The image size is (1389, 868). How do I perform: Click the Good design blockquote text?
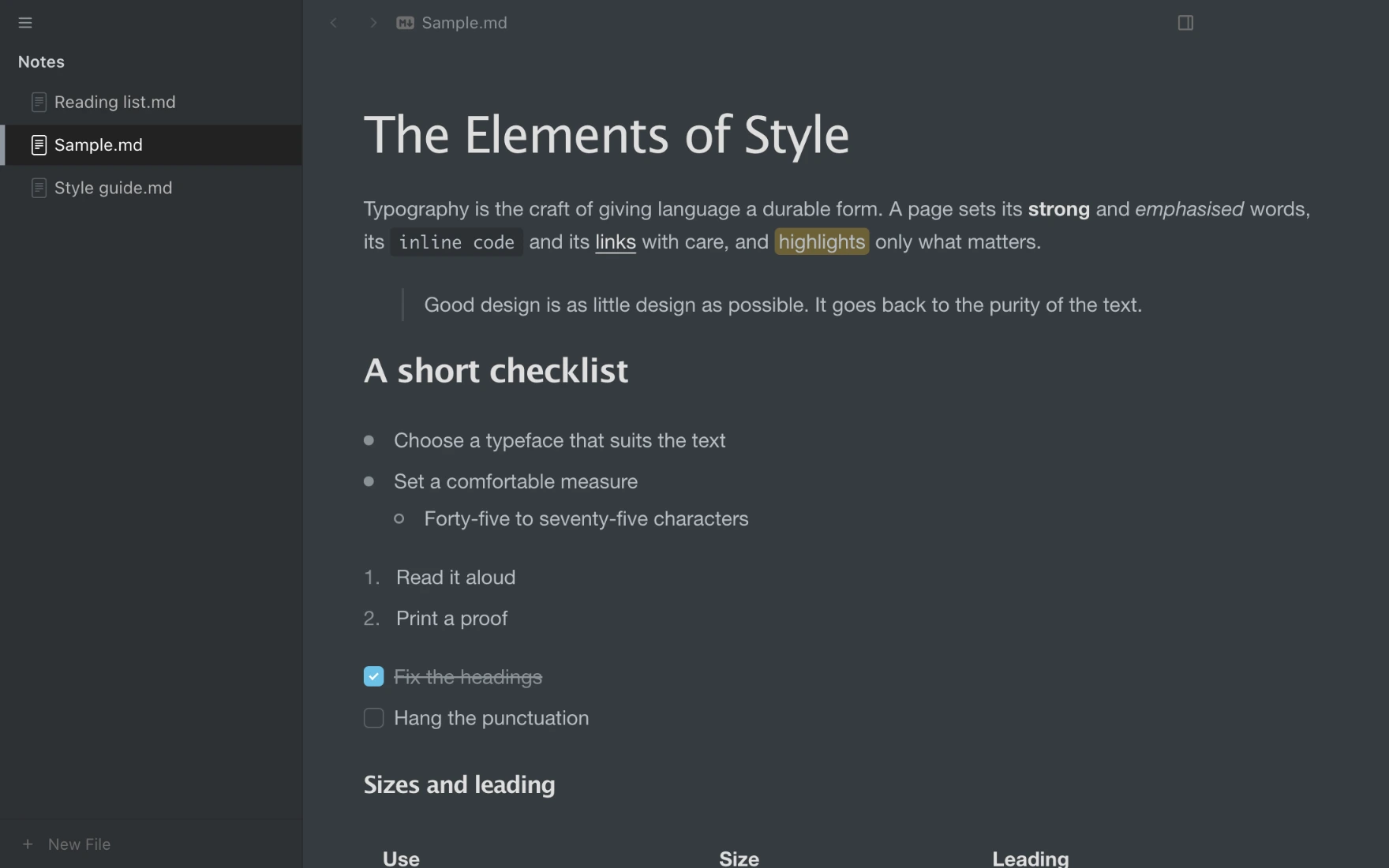pyautogui.click(x=783, y=305)
